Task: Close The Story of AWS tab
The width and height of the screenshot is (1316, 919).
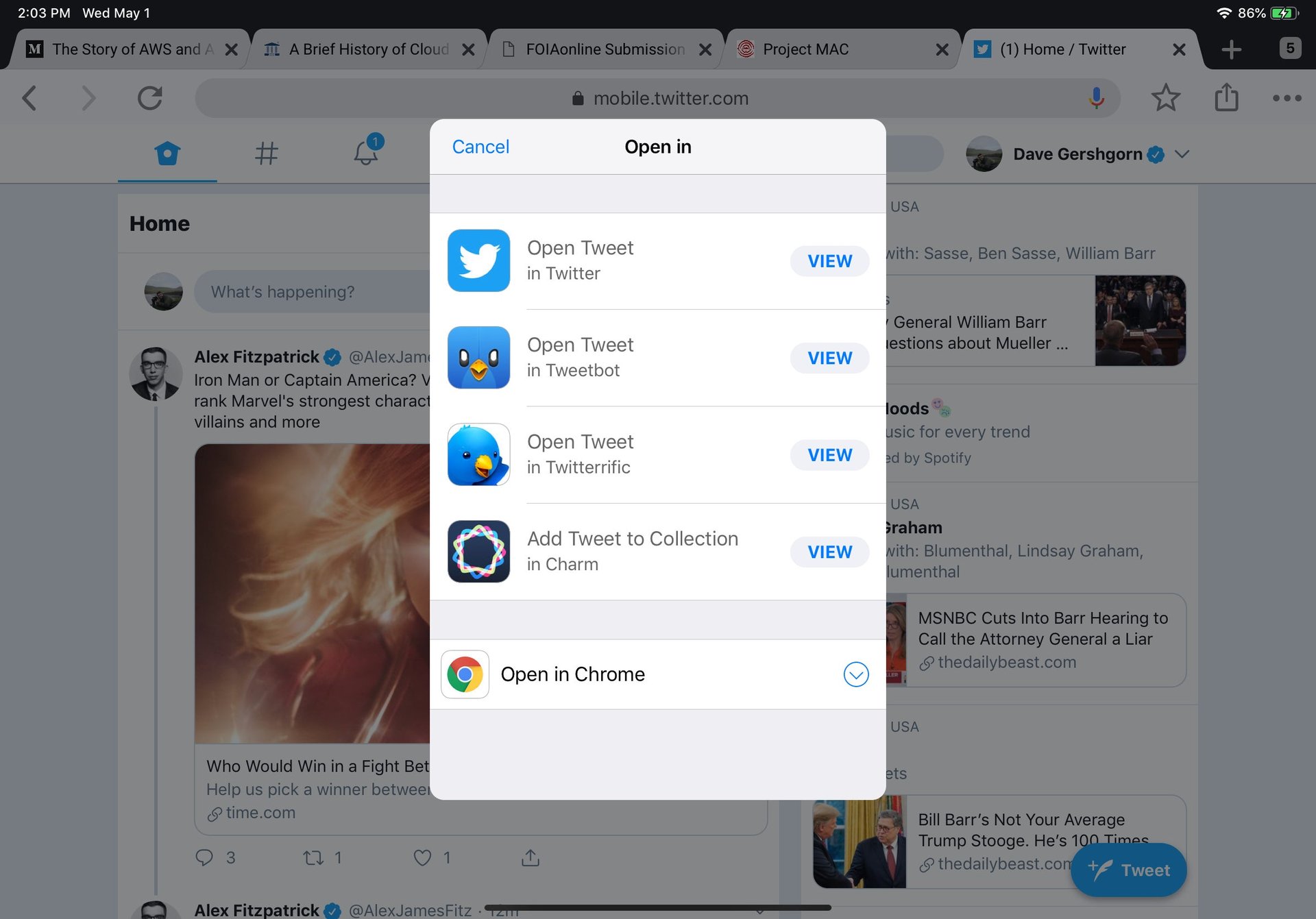Action: coord(232,49)
